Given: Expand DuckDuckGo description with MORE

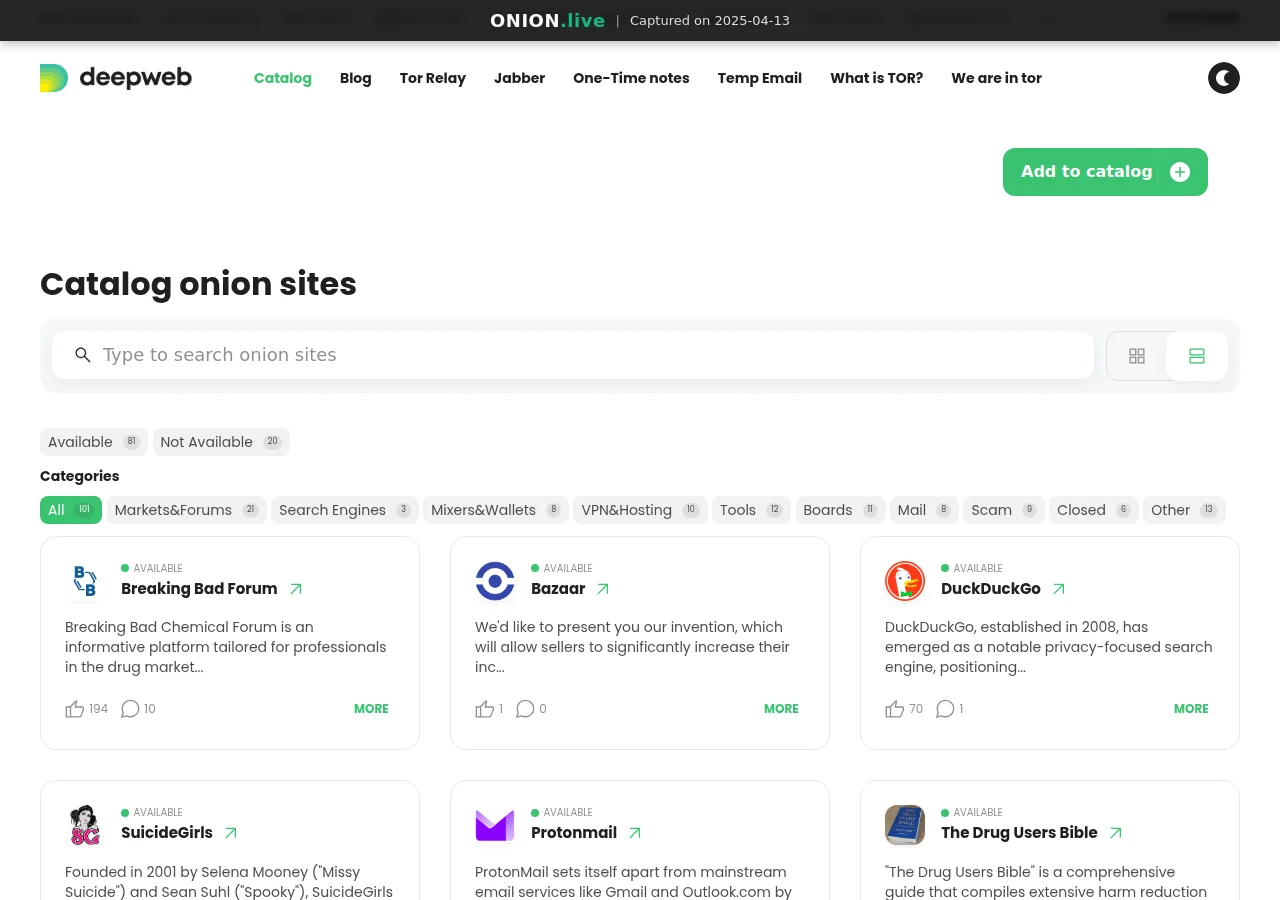Looking at the screenshot, I should [1191, 709].
